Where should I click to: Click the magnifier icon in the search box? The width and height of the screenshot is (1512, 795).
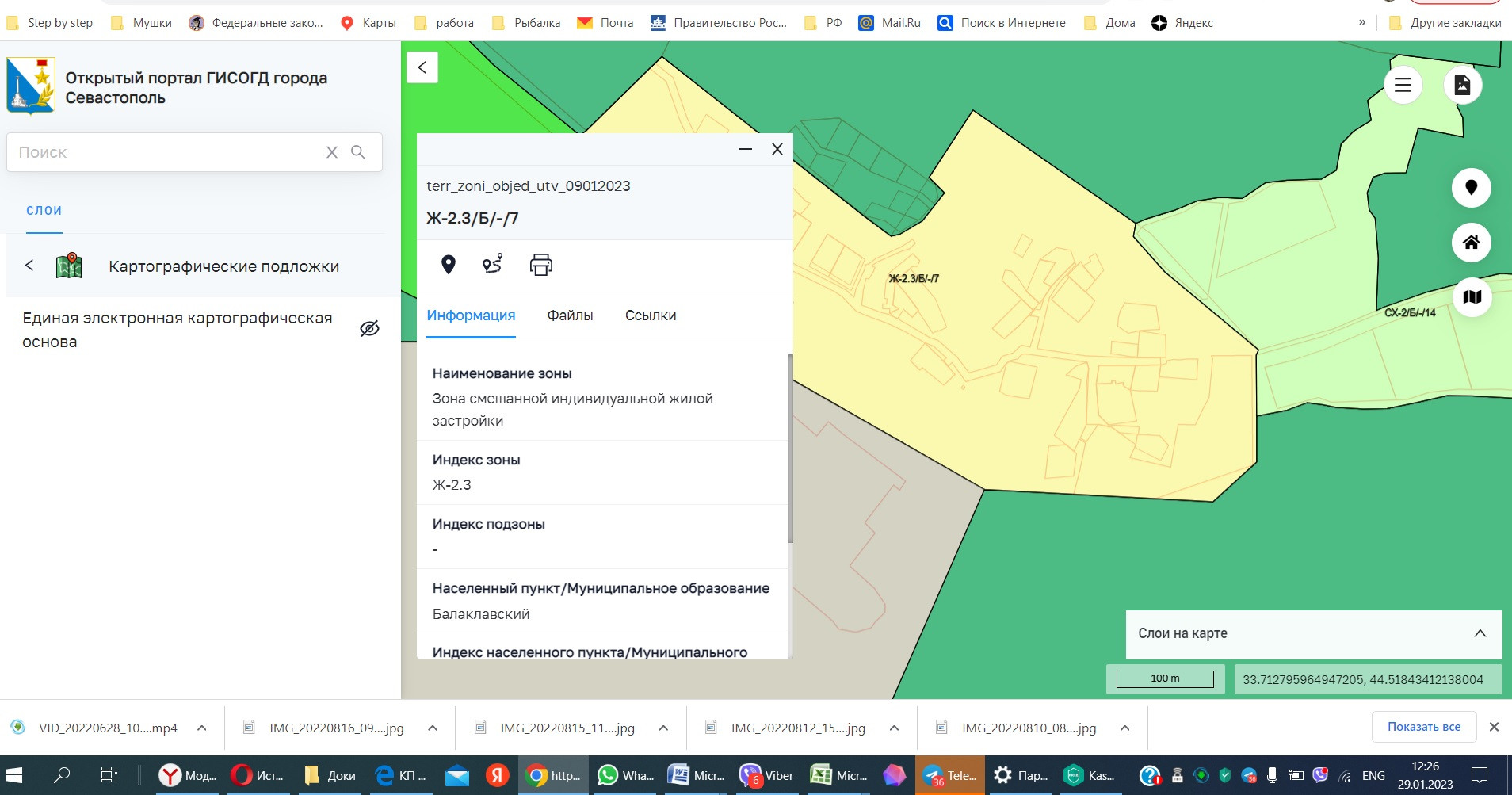tap(358, 152)
